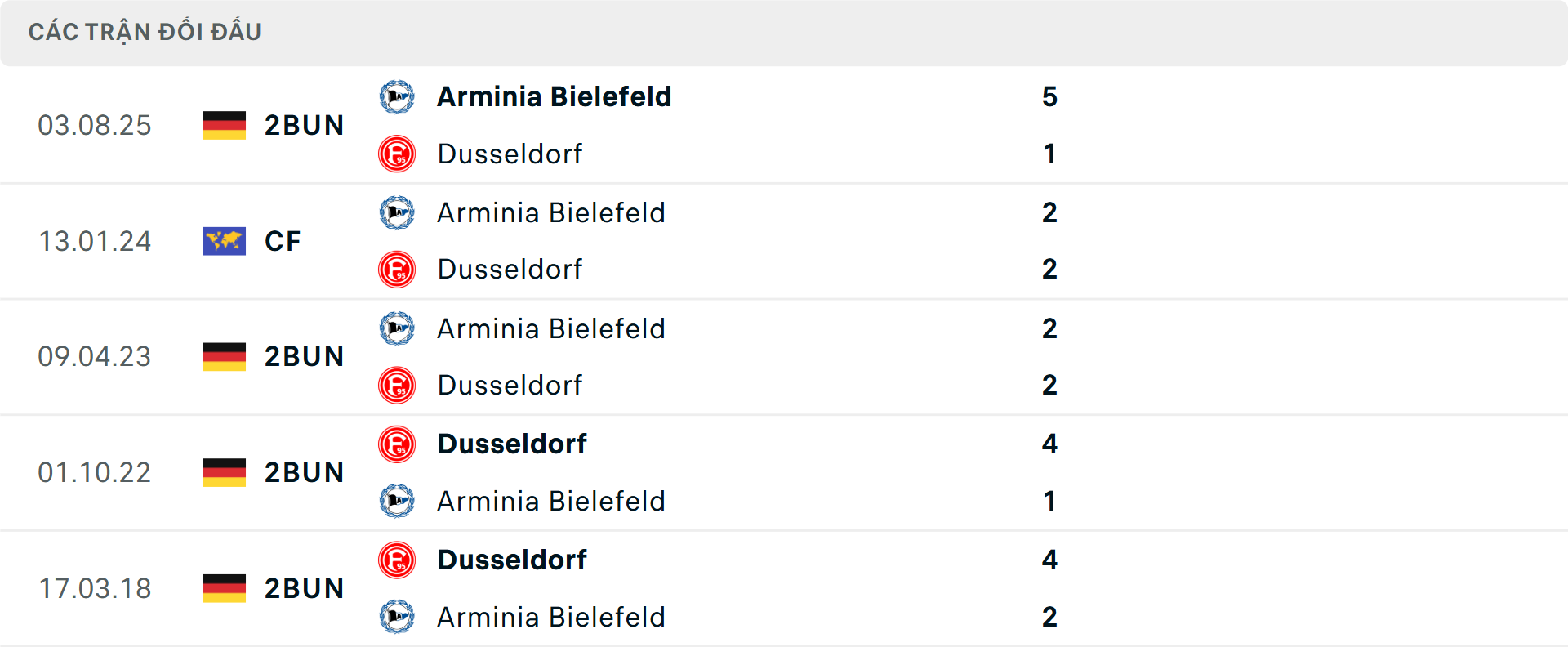This screenshot has width=1568, height=647.
Task: Click the date 01.10.22
Action: pyautogui.click(x=95, y=472)
